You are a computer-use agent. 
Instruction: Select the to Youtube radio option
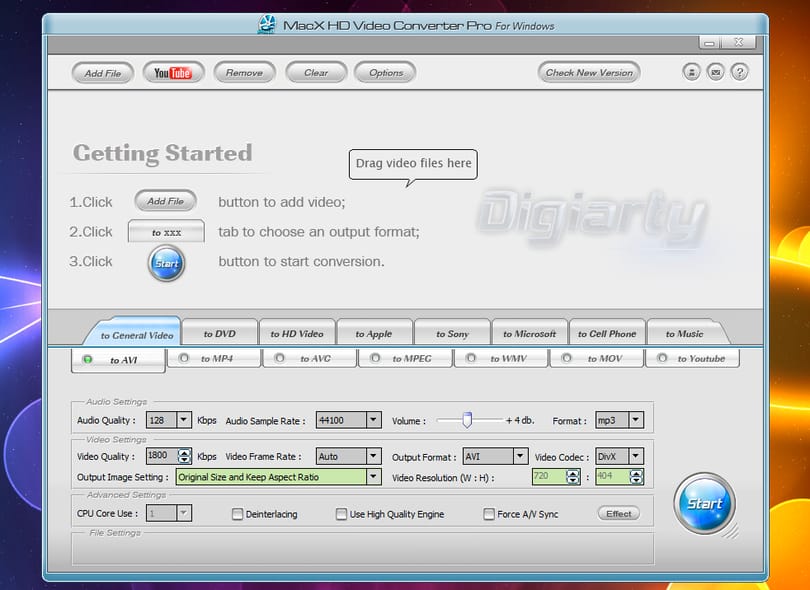pyautogui.click(x=662, y=358)
